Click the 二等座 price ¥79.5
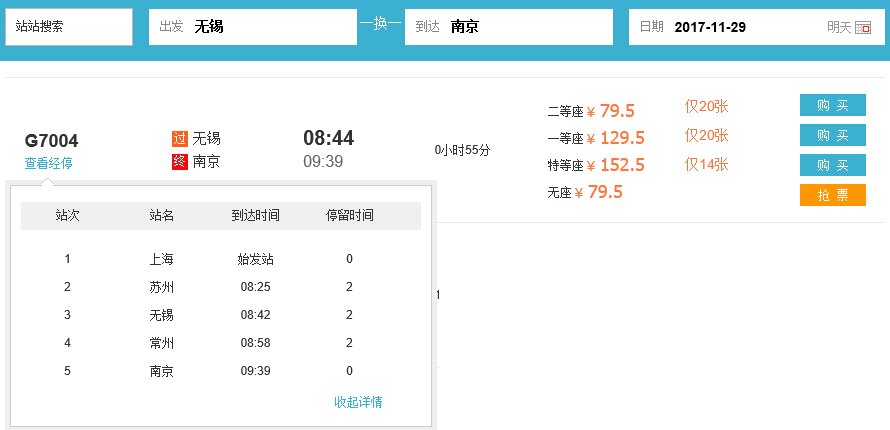 click(610, 111)
